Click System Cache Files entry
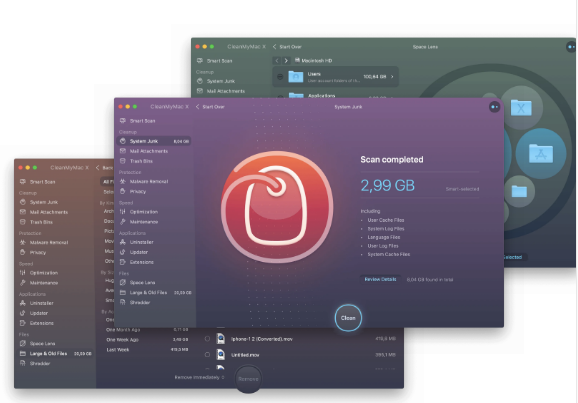Viewport: 578px width, 403px height. [389, 254]
